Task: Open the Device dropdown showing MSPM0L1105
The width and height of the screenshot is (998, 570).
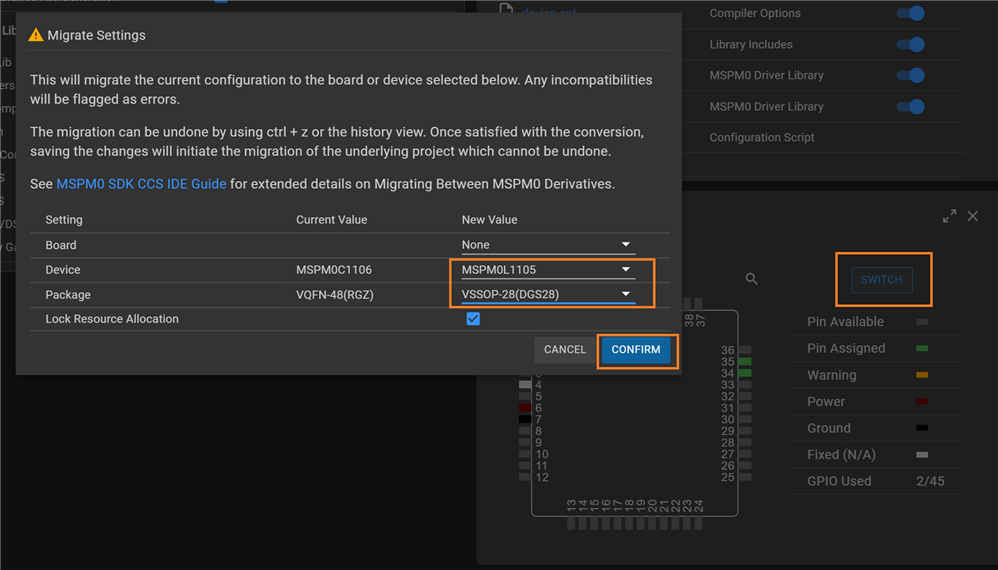Action: pos(548,270)
